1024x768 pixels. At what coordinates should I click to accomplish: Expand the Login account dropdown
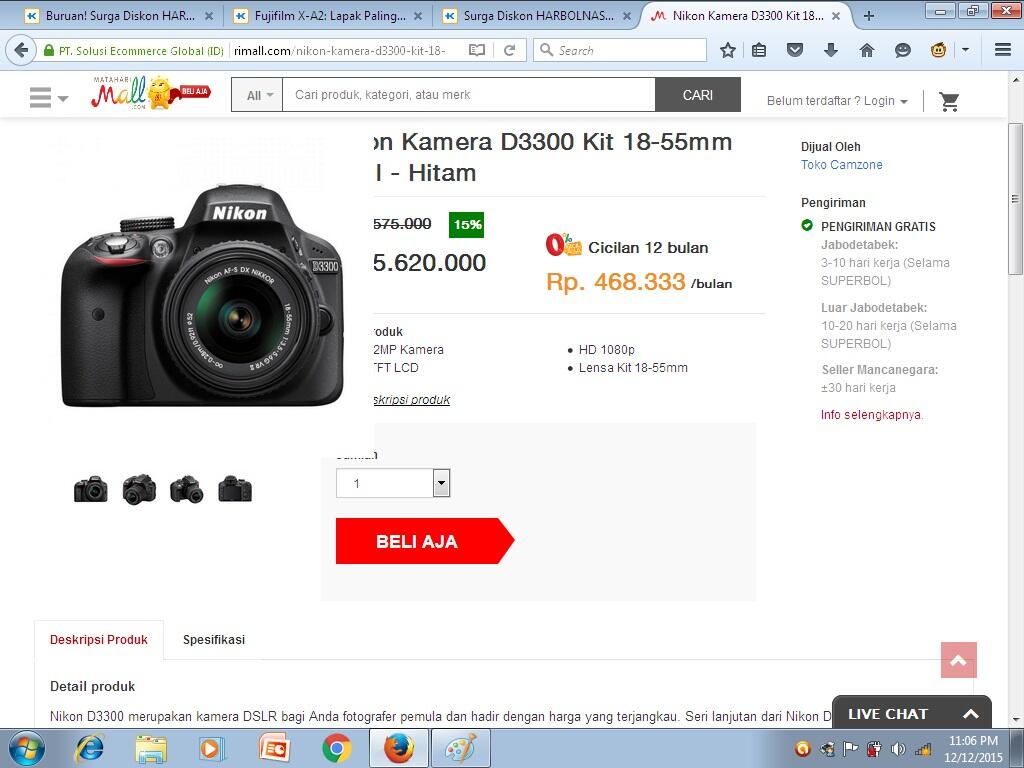(x=837, y=101)
